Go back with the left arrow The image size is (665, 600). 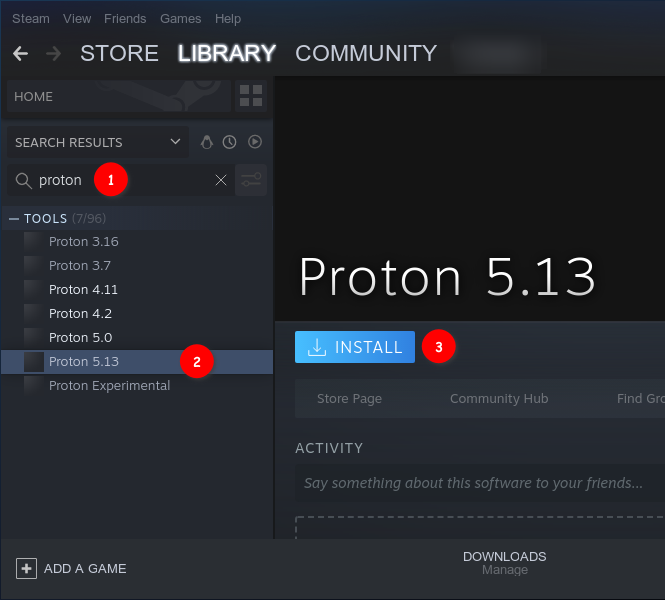(x=20, y=53)
